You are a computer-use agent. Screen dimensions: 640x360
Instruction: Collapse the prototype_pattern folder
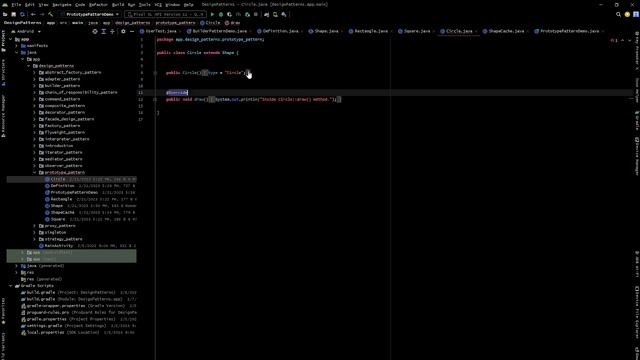35,172
